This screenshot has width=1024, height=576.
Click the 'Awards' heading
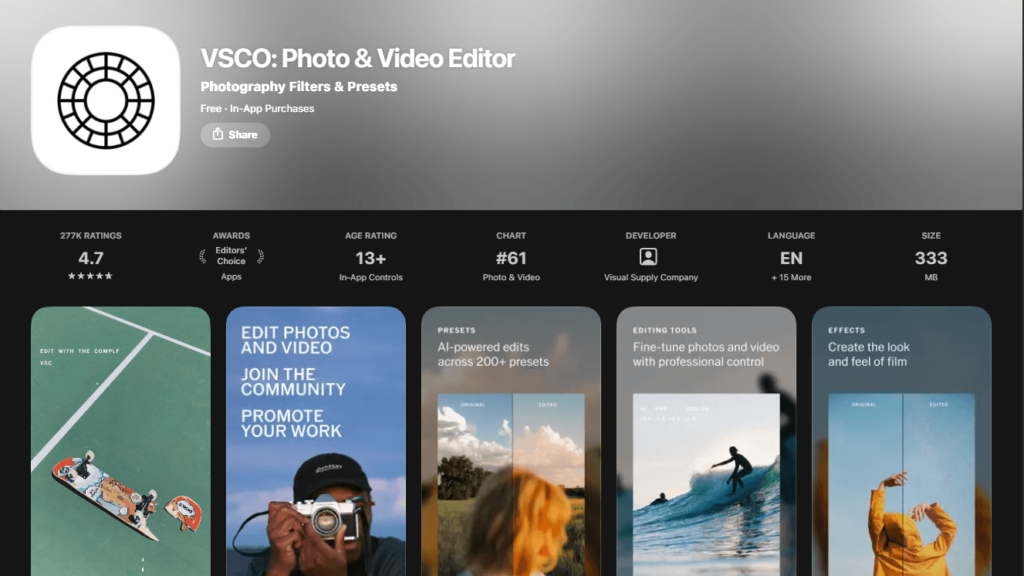coord(231,236)
